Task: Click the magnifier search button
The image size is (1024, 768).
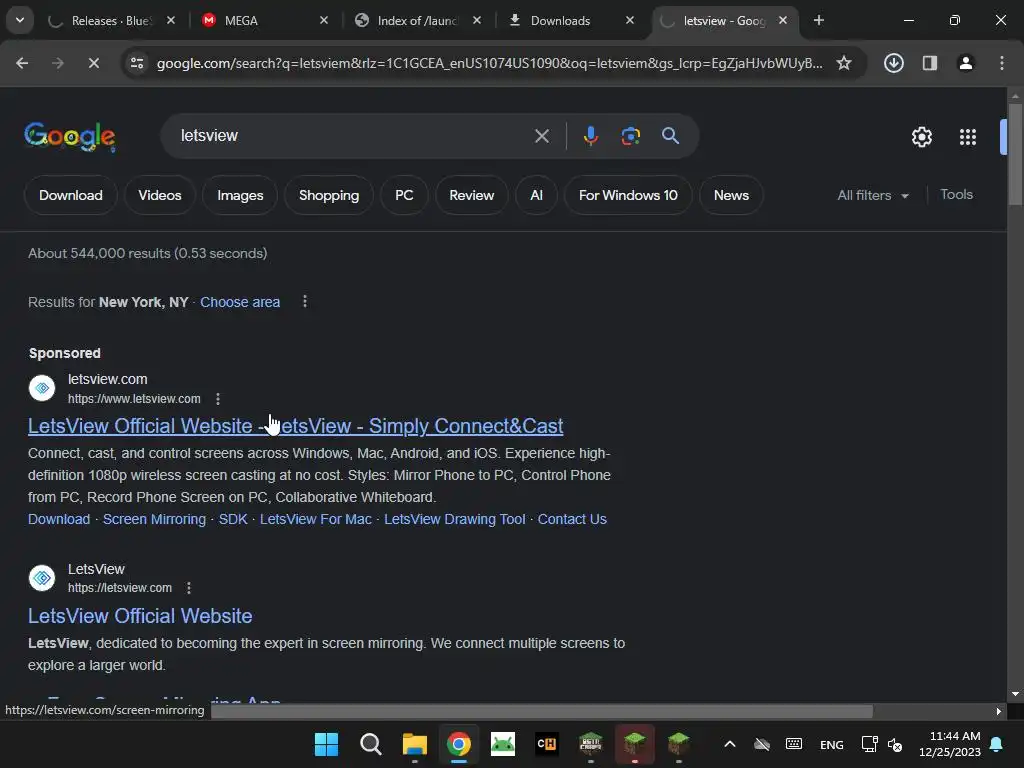Action: 670,136
